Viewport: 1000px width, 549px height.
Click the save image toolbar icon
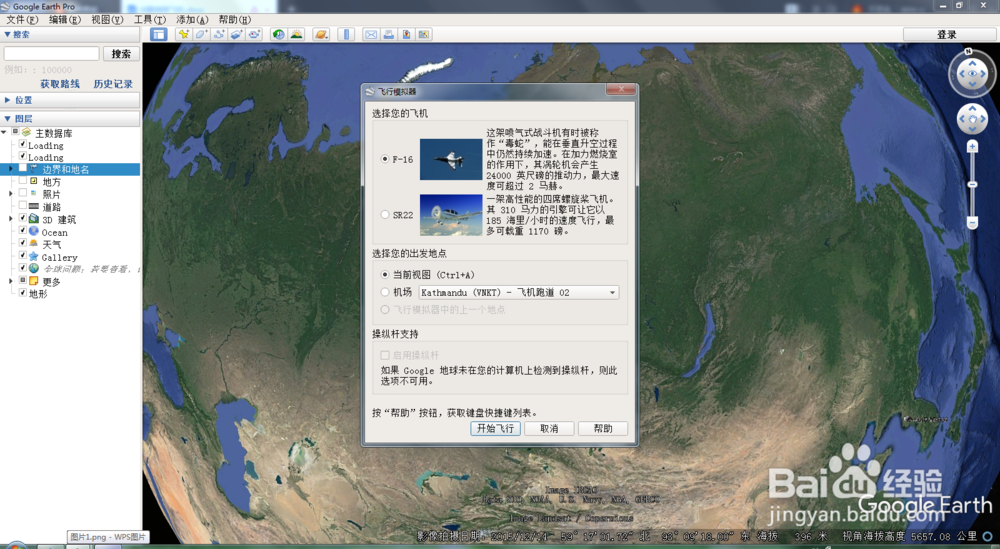coord(406,34)
